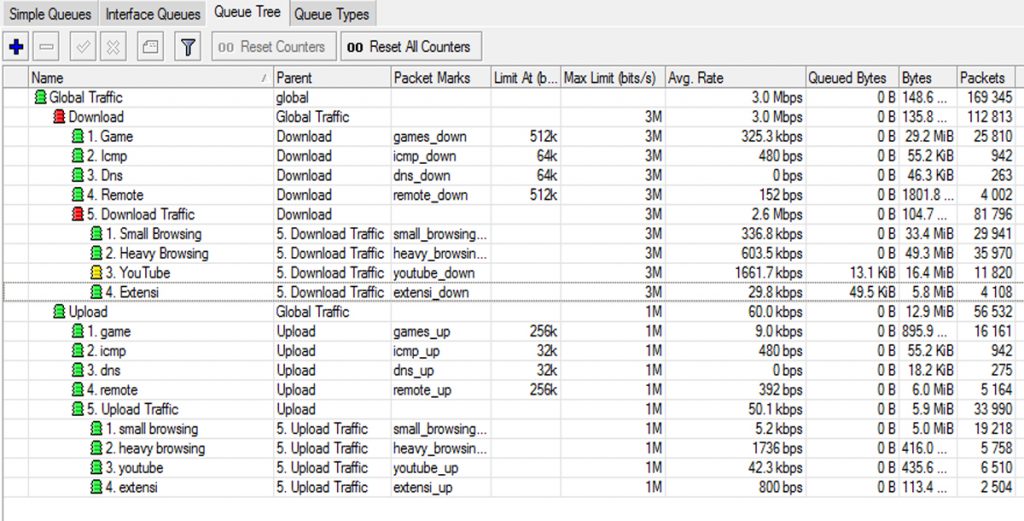Click the yellow 3. YouTube queue icon
The width and height of the screenshot is (1024, 521).
(x=97, y=273)
